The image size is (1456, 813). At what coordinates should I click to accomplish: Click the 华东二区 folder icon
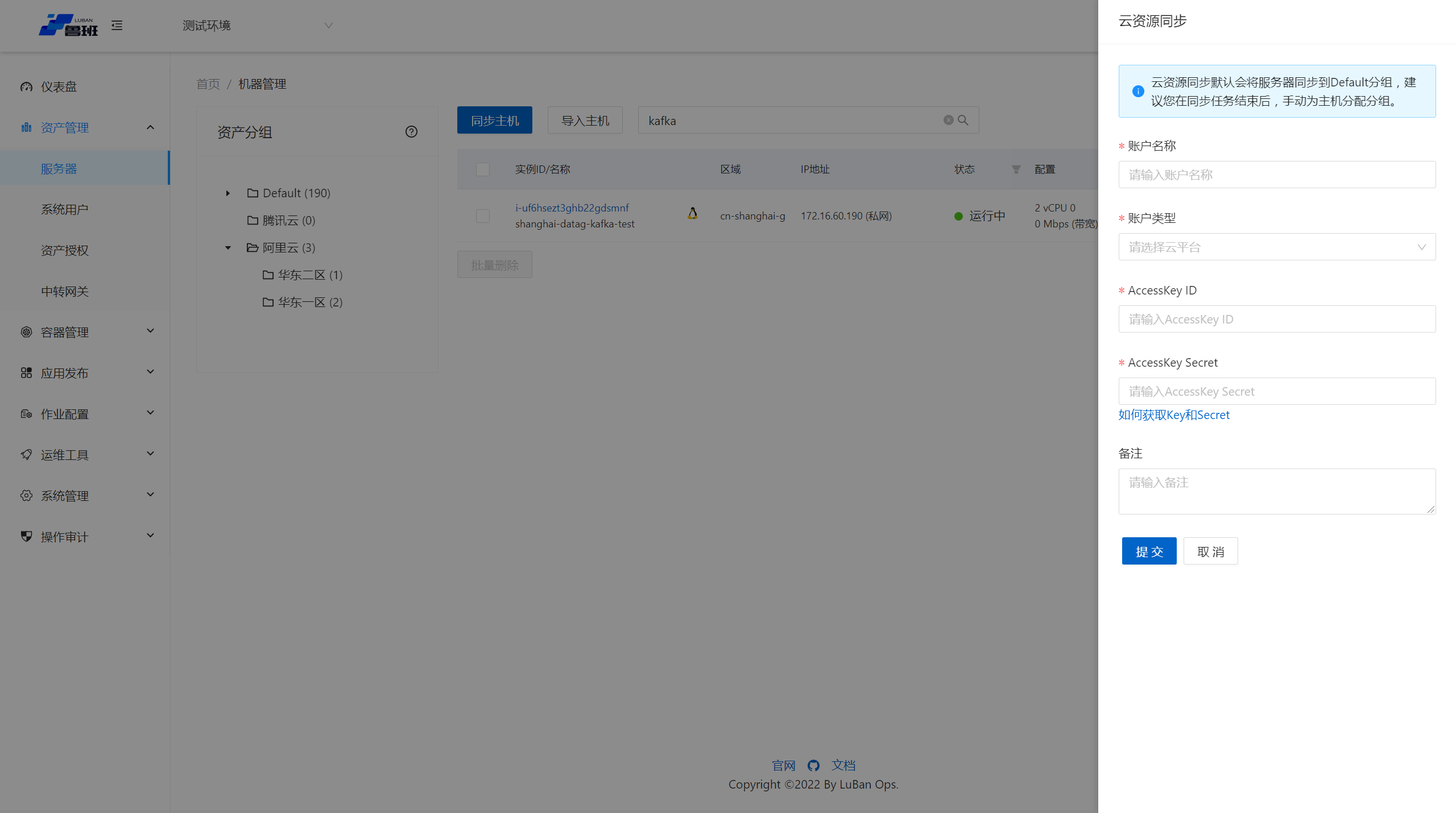tap(268, 275)
